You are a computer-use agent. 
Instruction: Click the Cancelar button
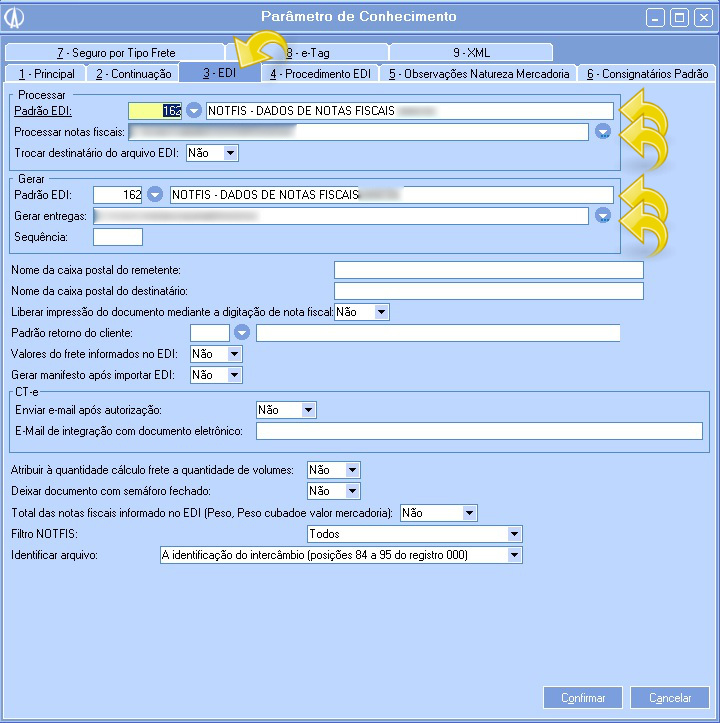pyautogui.click(x=670, y=698)
